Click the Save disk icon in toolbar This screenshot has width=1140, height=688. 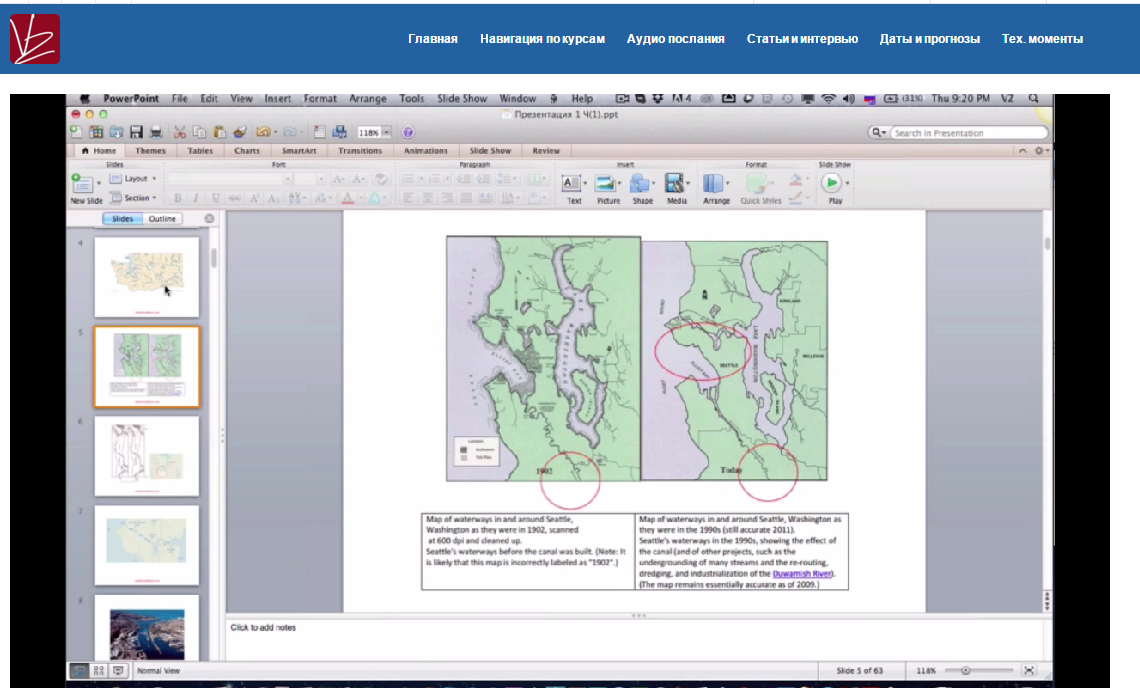click(136, 132)
